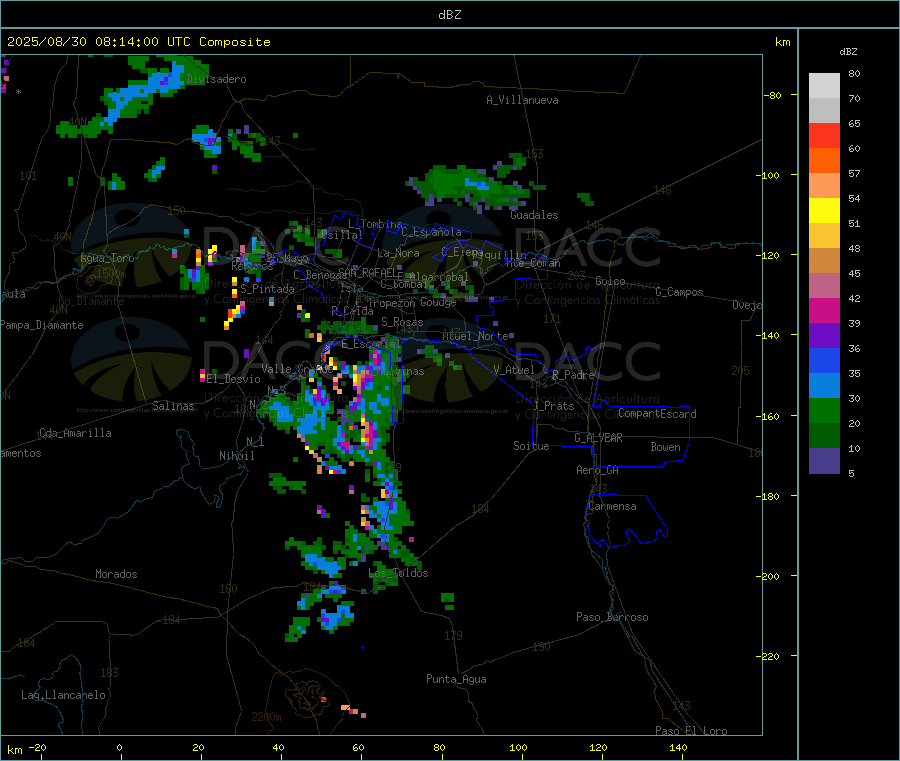Click the 100 tick on the horizontal axis
Viewport: 900px width, 761px height.
click(x=518, y=747)
